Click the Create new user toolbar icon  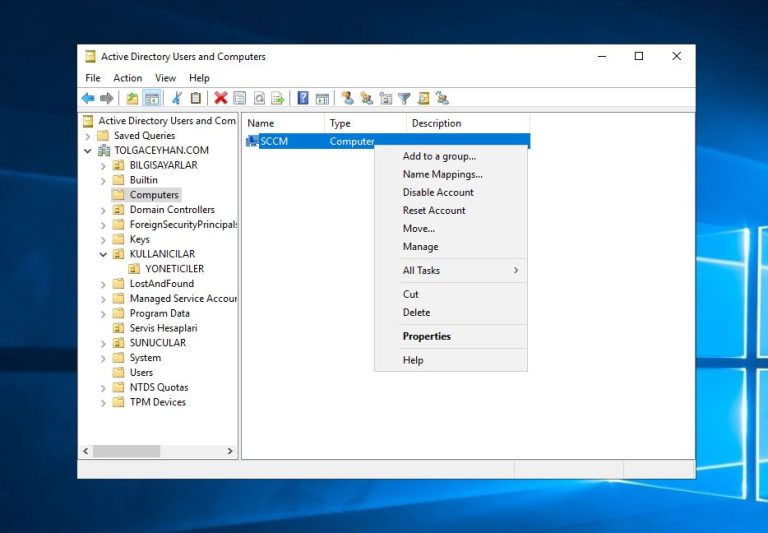[x=347, y=98]
